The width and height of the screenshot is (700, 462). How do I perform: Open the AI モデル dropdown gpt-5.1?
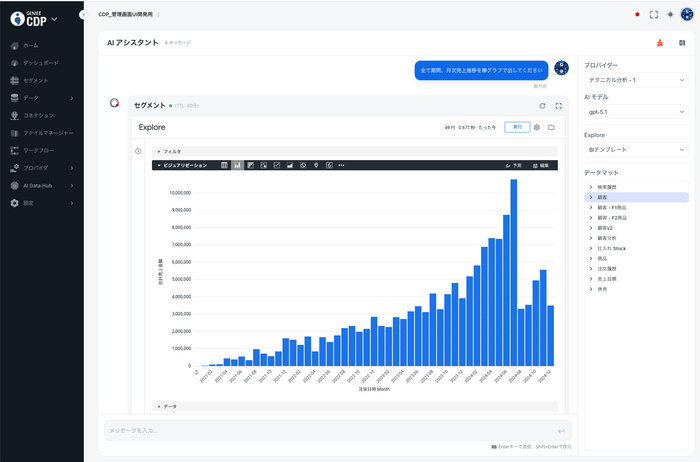coord(635,114)
